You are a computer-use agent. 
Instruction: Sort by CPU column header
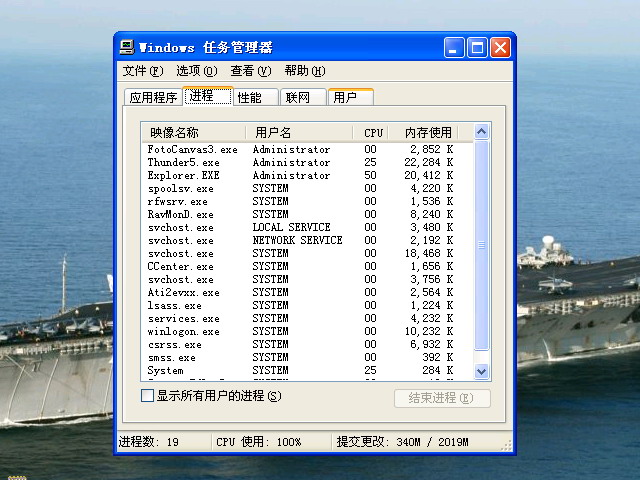(370, 133)
